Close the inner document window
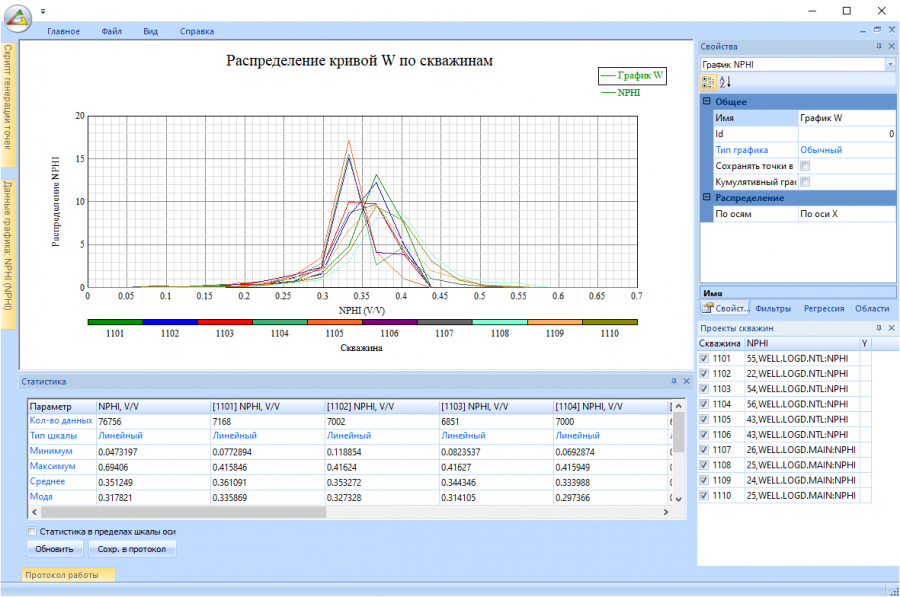Screen dimensions: 900x597 pyautogui.click(x=891, y=30)
